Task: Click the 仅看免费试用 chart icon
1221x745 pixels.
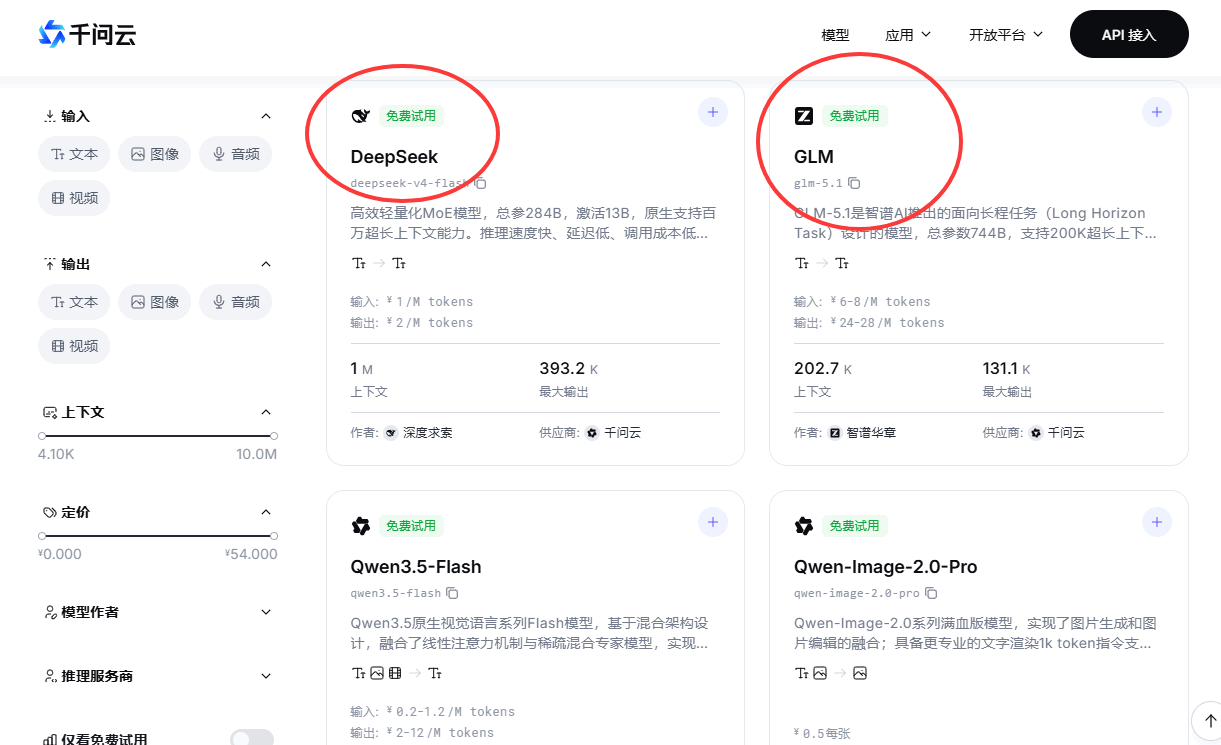Action: [49, 740]
